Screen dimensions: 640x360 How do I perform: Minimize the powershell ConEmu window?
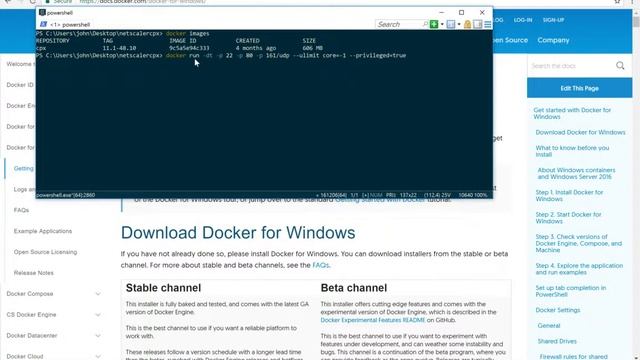(x=441, y=13)
